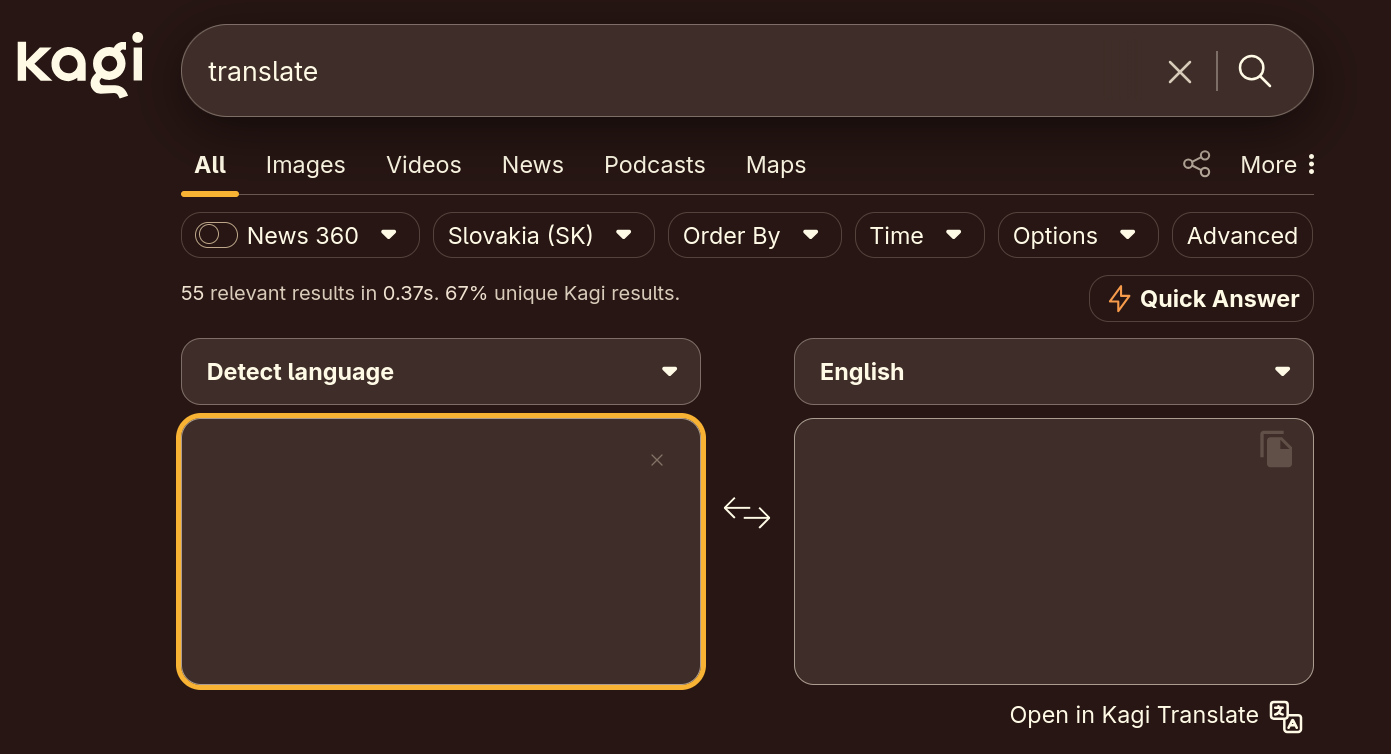Expand the News 360 dropdown arrow
The image size is (1391, 754).
click(x=389, y=235)
